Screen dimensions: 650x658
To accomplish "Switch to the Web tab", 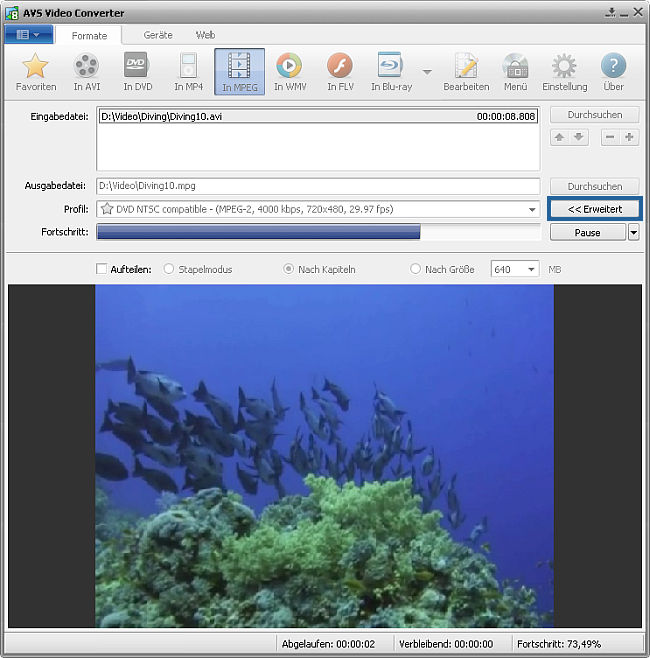I will [x=205, y=34].
